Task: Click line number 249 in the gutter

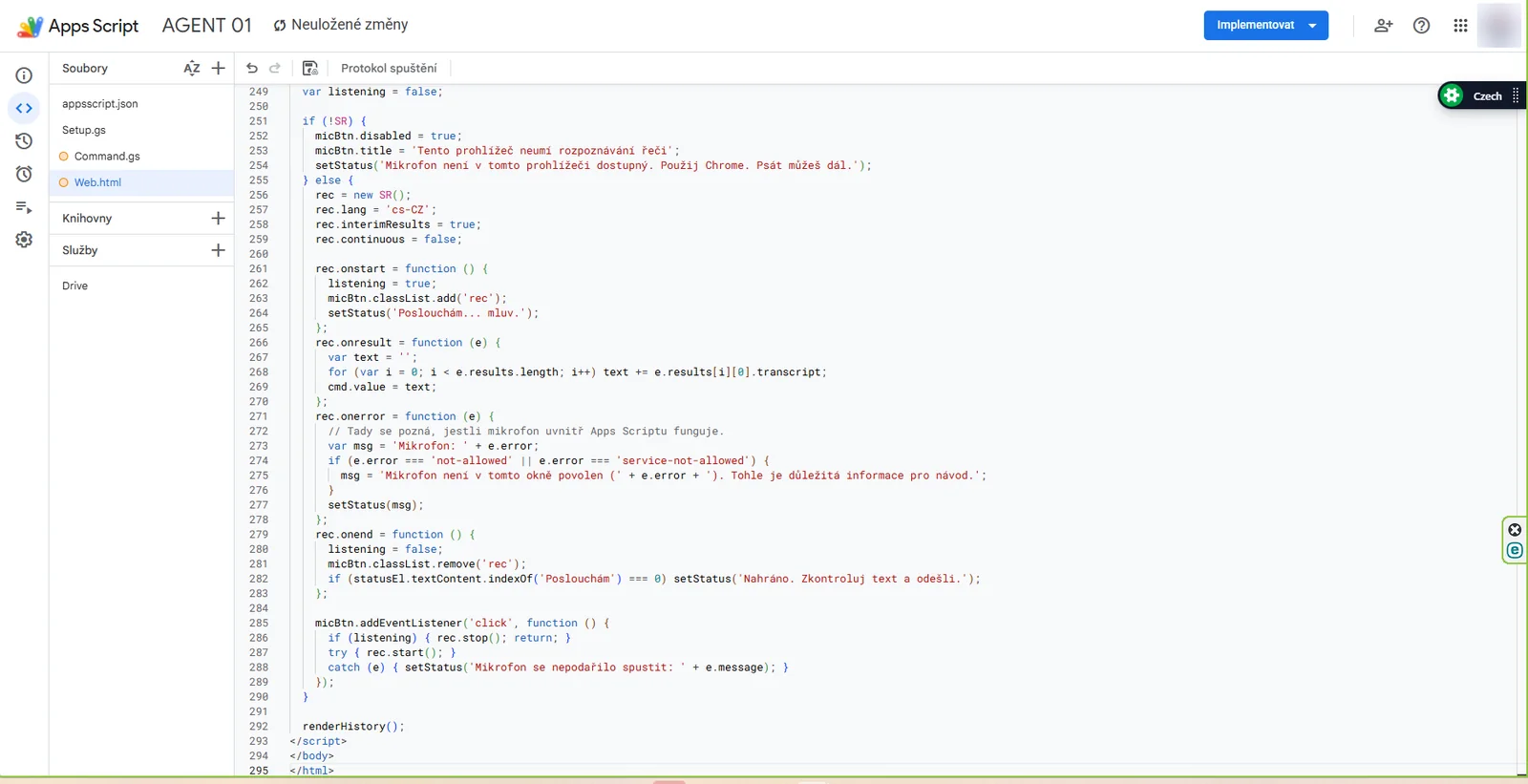Action: [259, 92]
